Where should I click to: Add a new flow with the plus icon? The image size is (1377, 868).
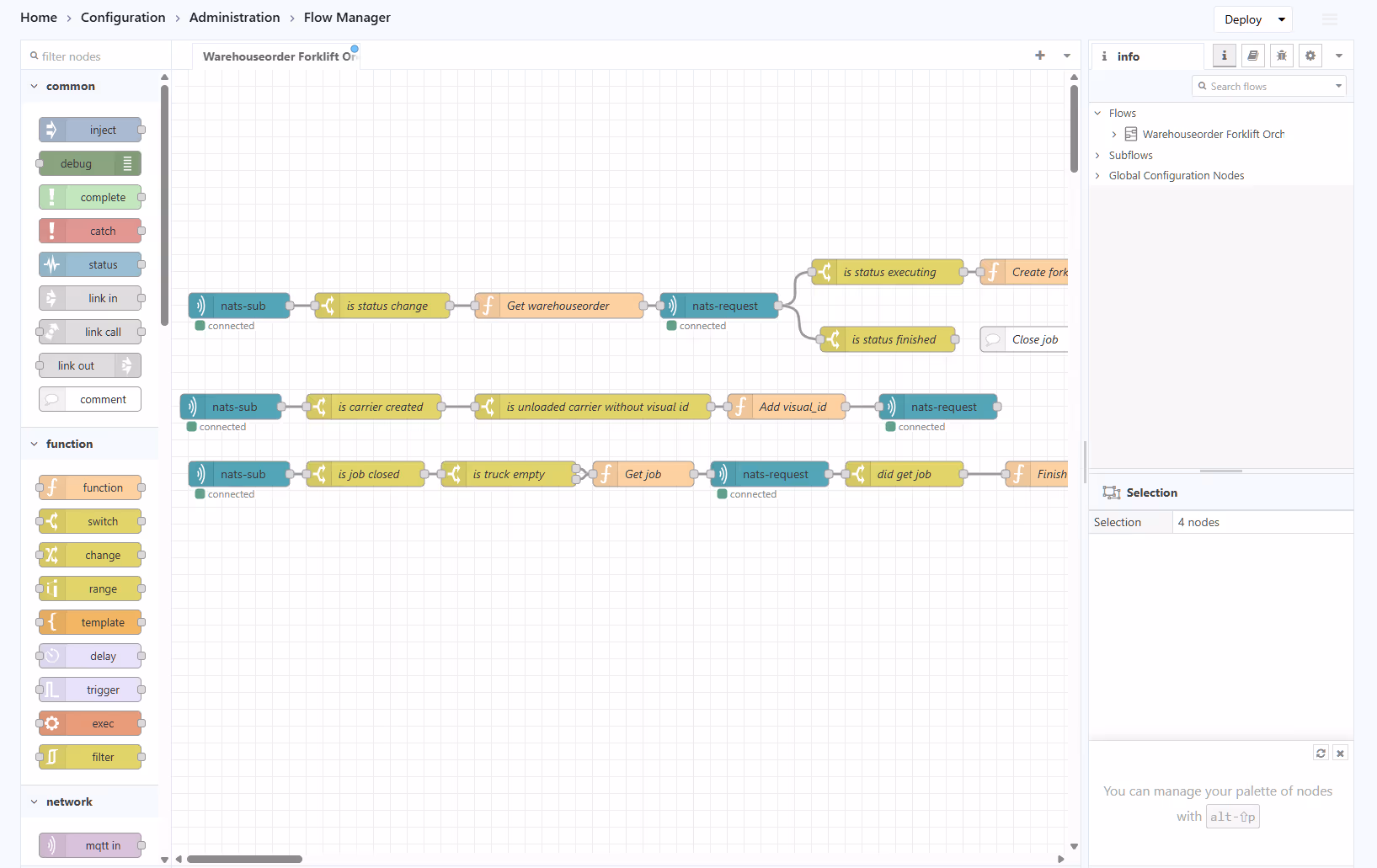(x=1039, y=56)
